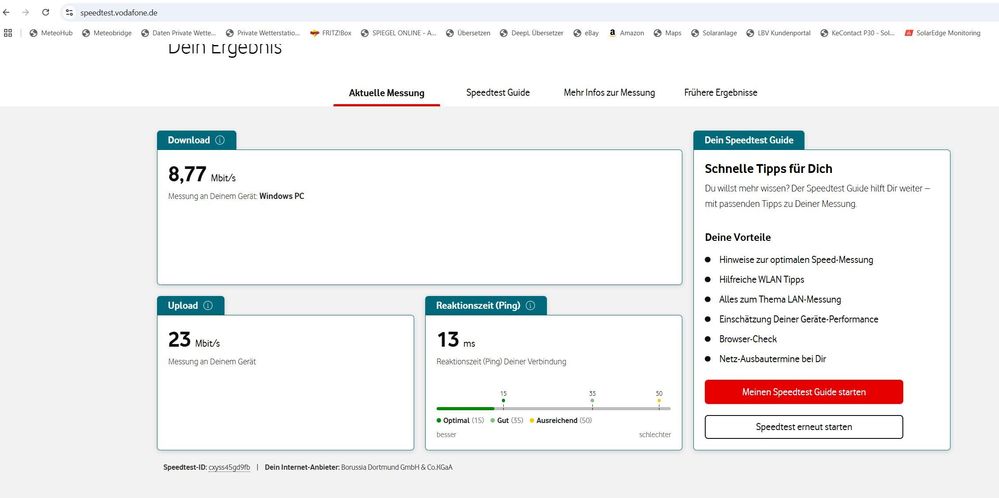Open the DeepL Übersetzer bookmark

(531, 33)
